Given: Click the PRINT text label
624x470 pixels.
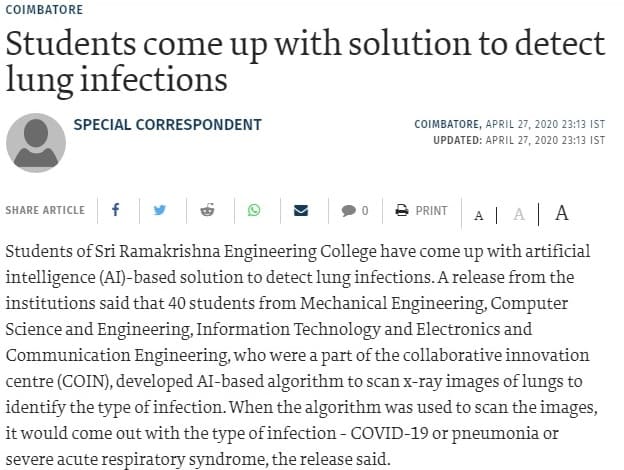Looking at the screenshot, I should coord(431,211).
